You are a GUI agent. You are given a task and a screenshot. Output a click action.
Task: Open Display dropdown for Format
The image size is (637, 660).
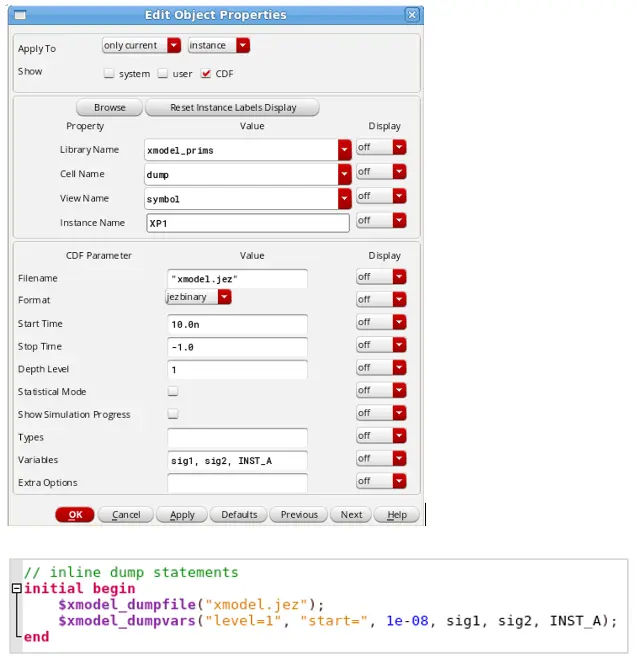tap(381, 300)
